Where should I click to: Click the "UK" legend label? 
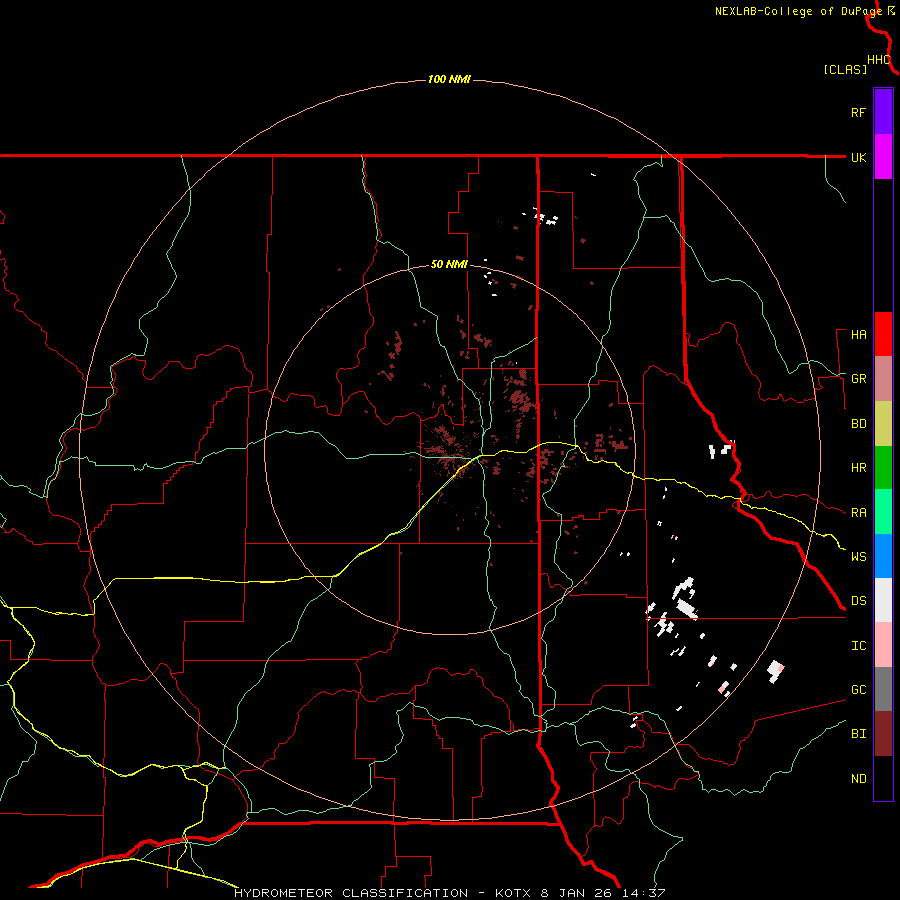(x=858, y=157)
